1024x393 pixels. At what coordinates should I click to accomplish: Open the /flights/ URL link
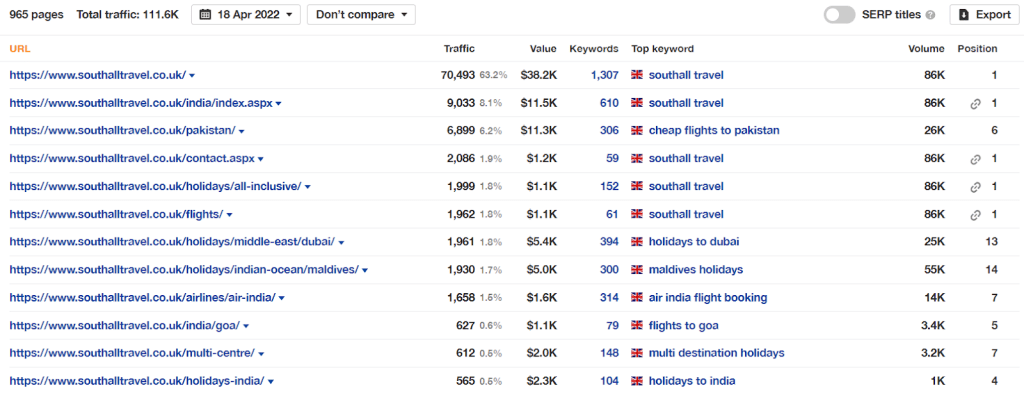point(116,214)
